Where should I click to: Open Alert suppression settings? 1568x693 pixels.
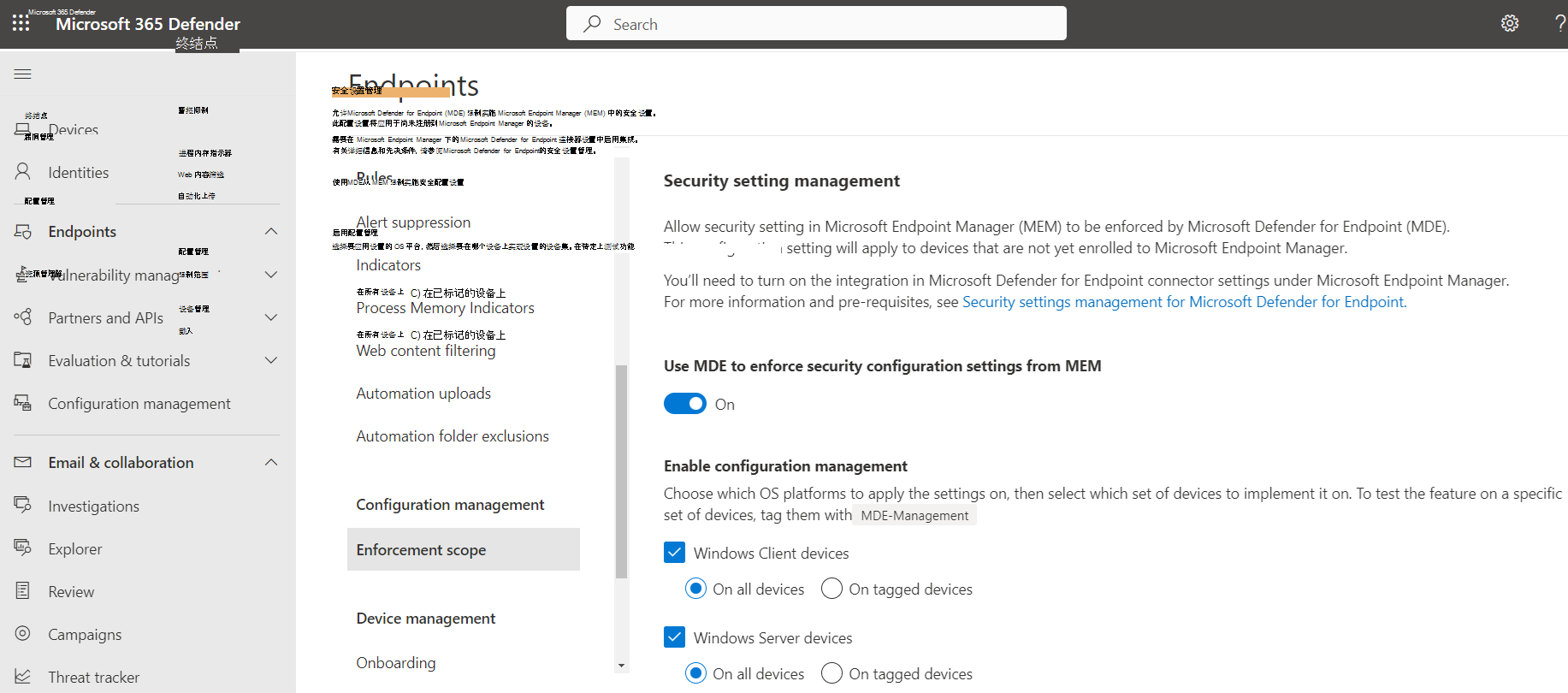414,222
